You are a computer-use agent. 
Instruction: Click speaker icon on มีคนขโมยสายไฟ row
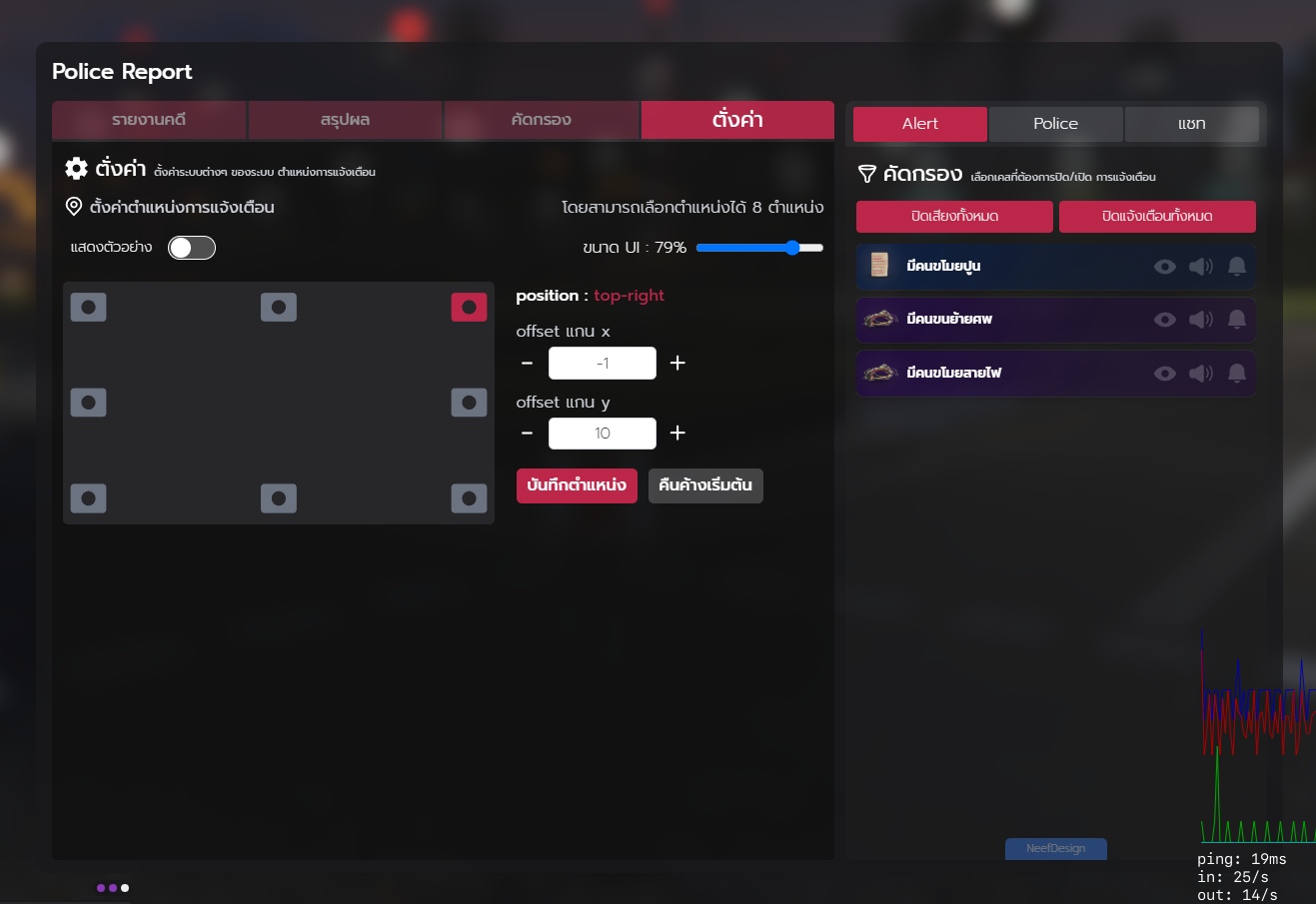[x=1200, y=374]
